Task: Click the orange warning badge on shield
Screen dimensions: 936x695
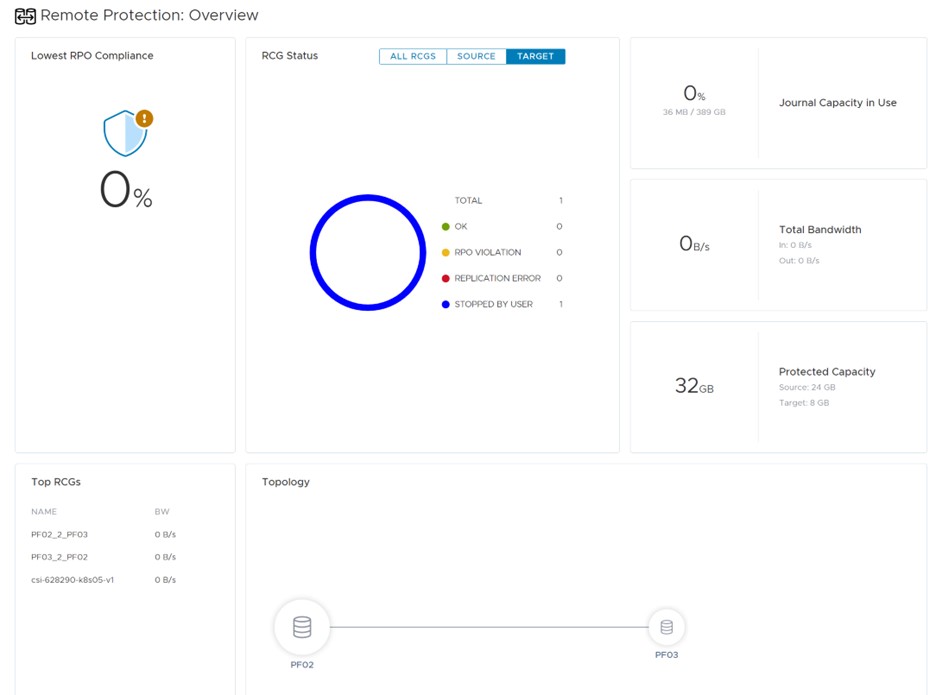Action: click(144, 118)
